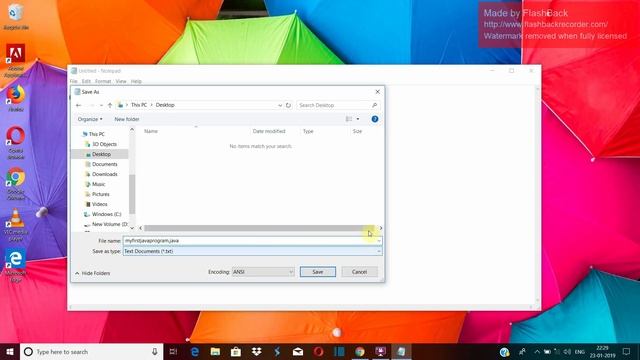Open Opera from the taskbar

click(x=319, y=352)
